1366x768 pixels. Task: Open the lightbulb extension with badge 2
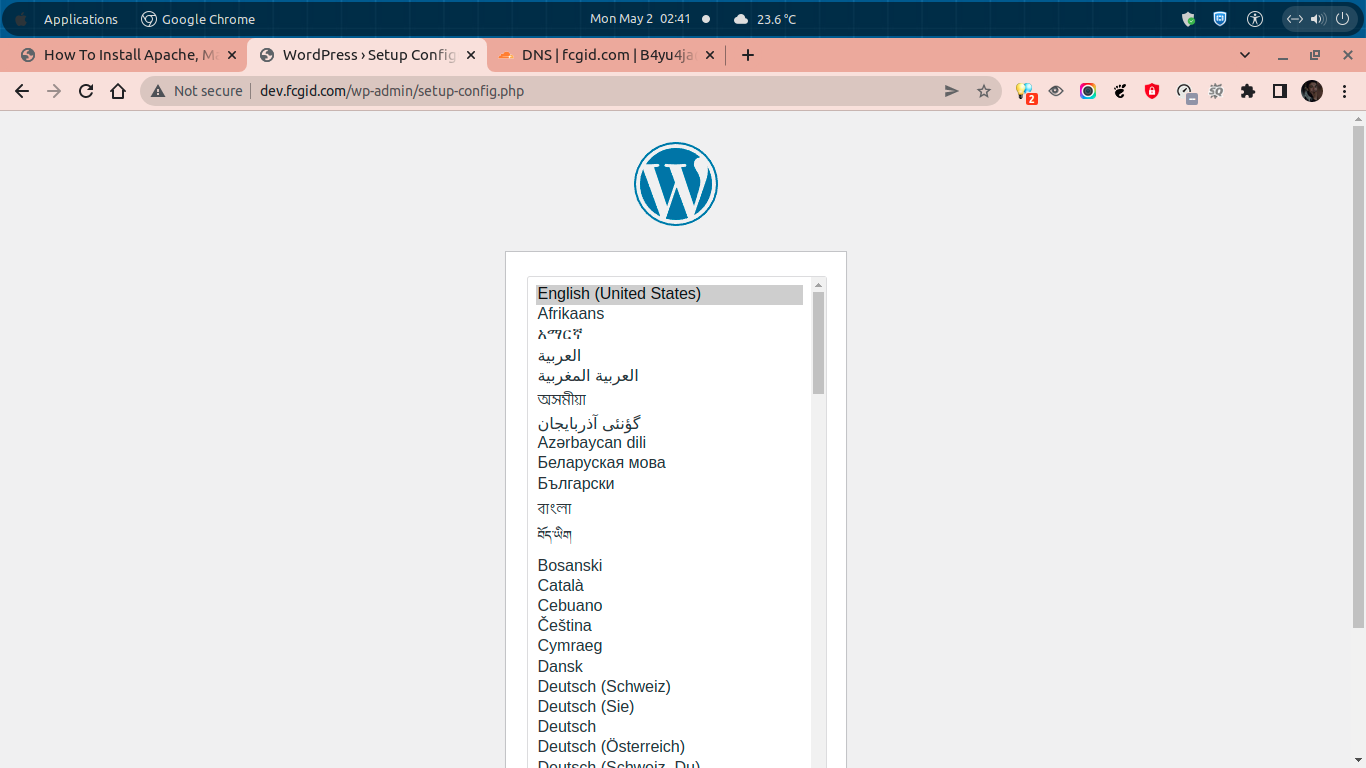(1025, 92)
